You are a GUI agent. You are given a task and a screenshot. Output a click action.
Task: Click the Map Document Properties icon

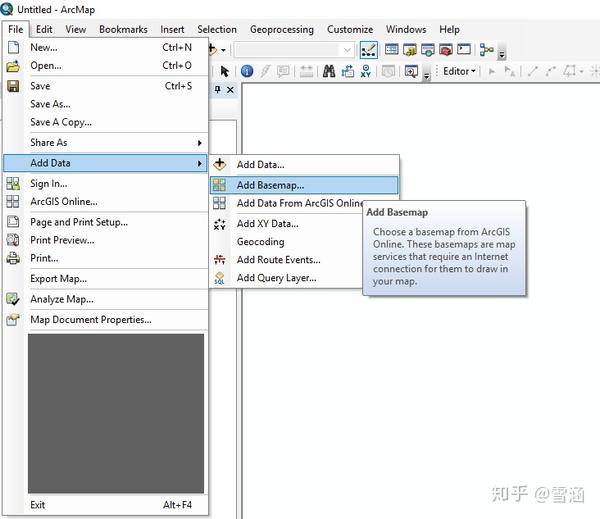point(13,320)
